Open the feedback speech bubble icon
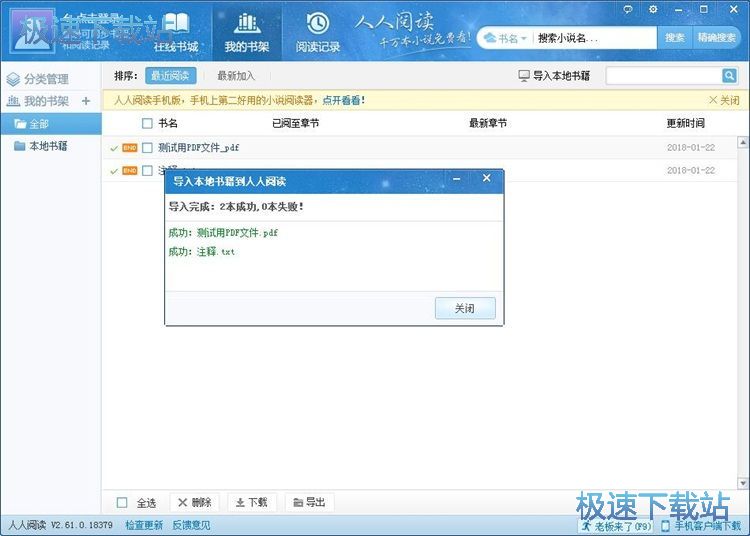The image size is (750, 536). 628,9
